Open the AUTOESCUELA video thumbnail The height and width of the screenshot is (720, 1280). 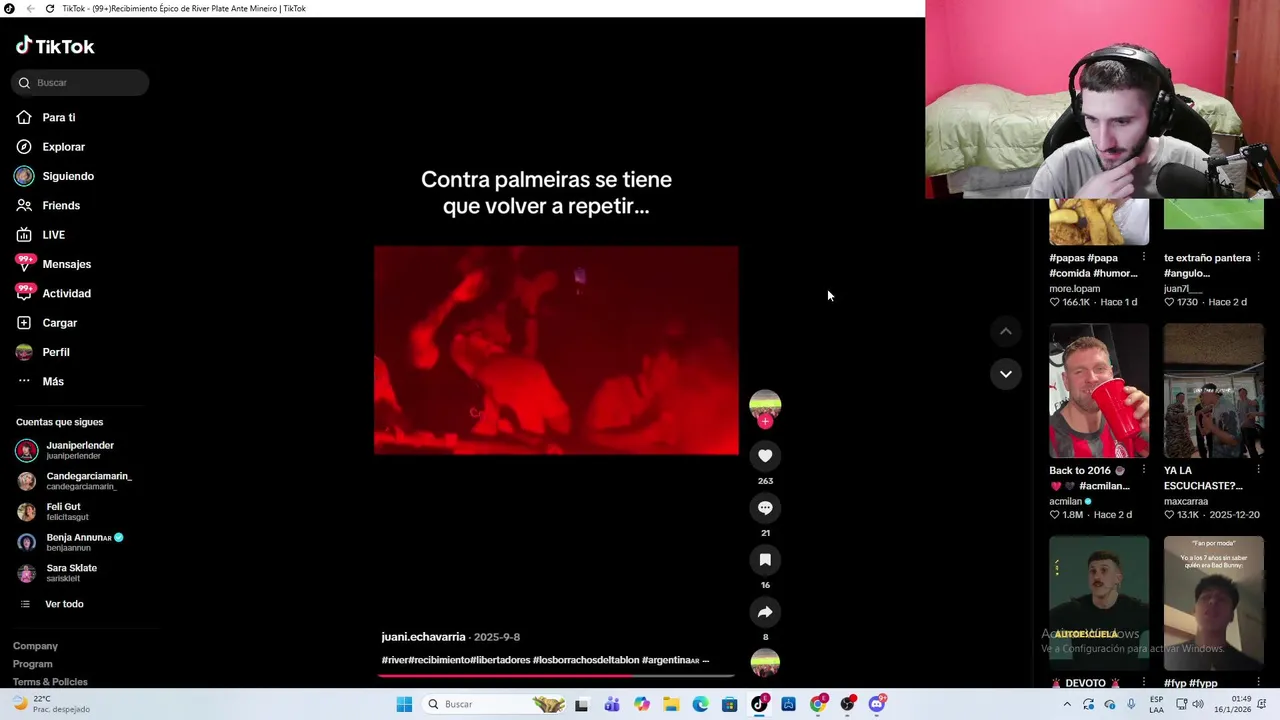coord(1099,603)
